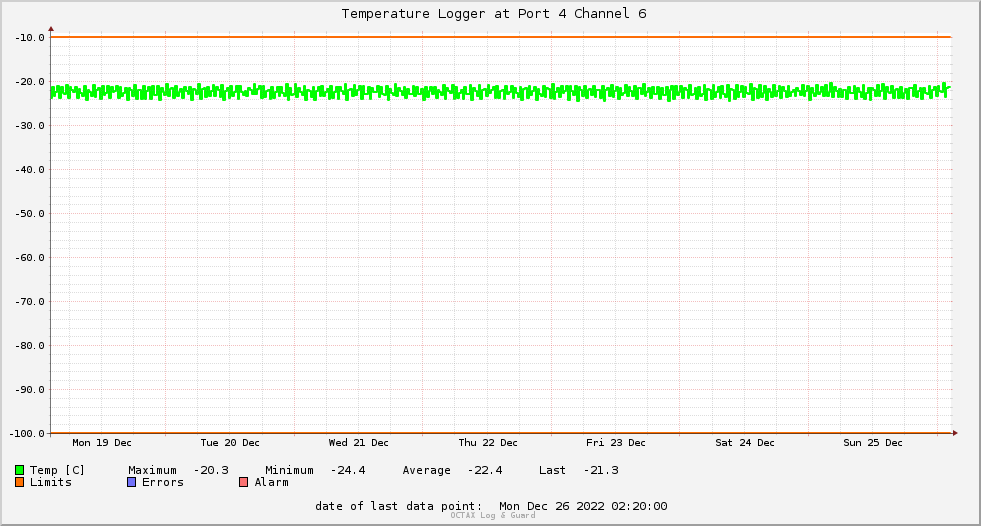Click the red Alarm legend swatch
The image size is (981, 526).
click(x=243, y=482)
